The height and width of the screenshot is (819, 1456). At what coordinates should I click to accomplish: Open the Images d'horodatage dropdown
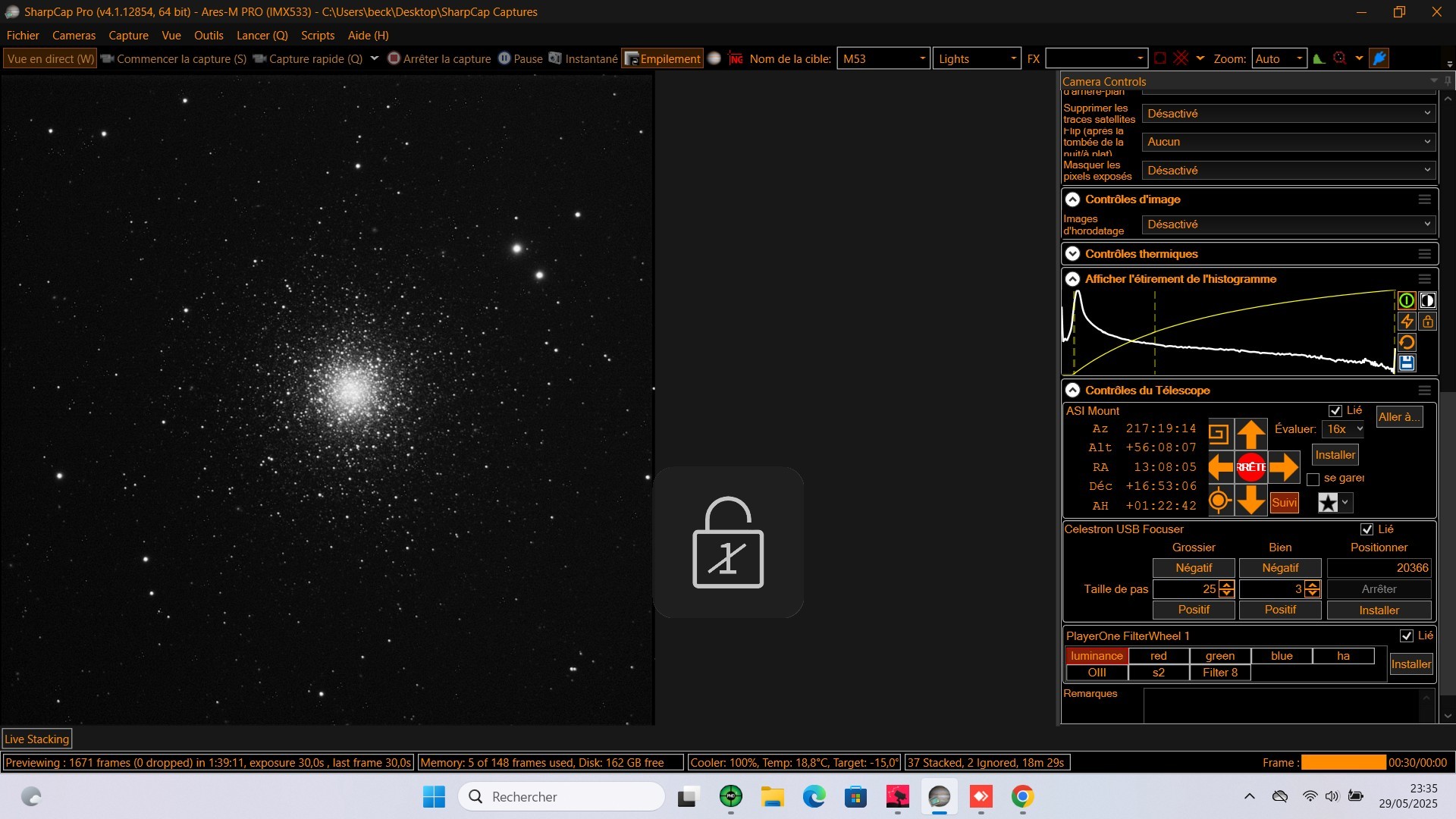1288,224
